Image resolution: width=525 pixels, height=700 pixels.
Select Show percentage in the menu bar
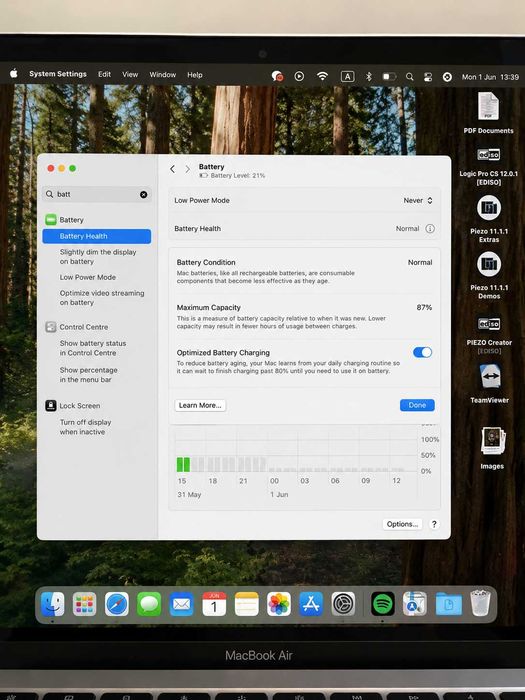(x=88, y=375)
